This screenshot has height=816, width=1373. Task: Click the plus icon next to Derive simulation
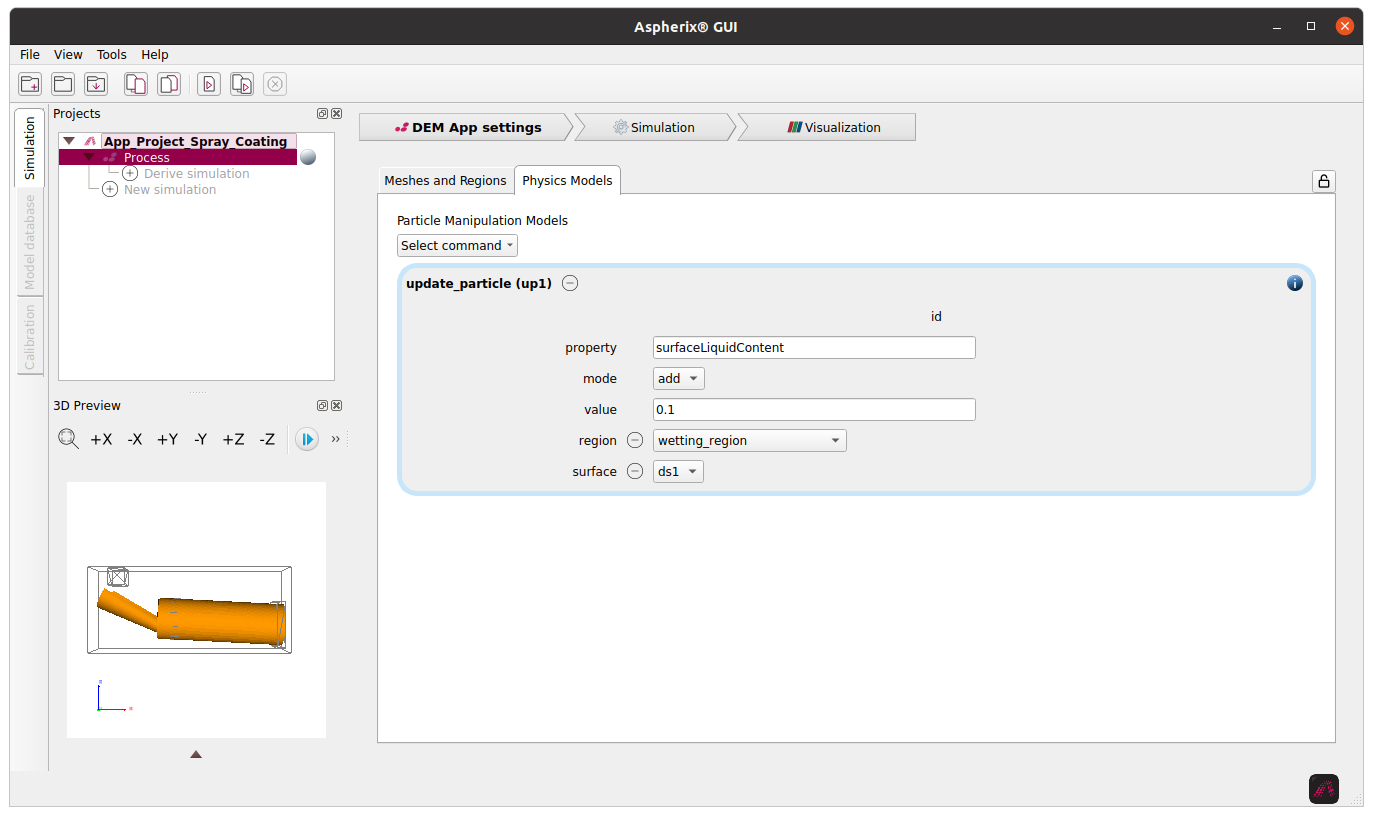(x=130, y=174)
